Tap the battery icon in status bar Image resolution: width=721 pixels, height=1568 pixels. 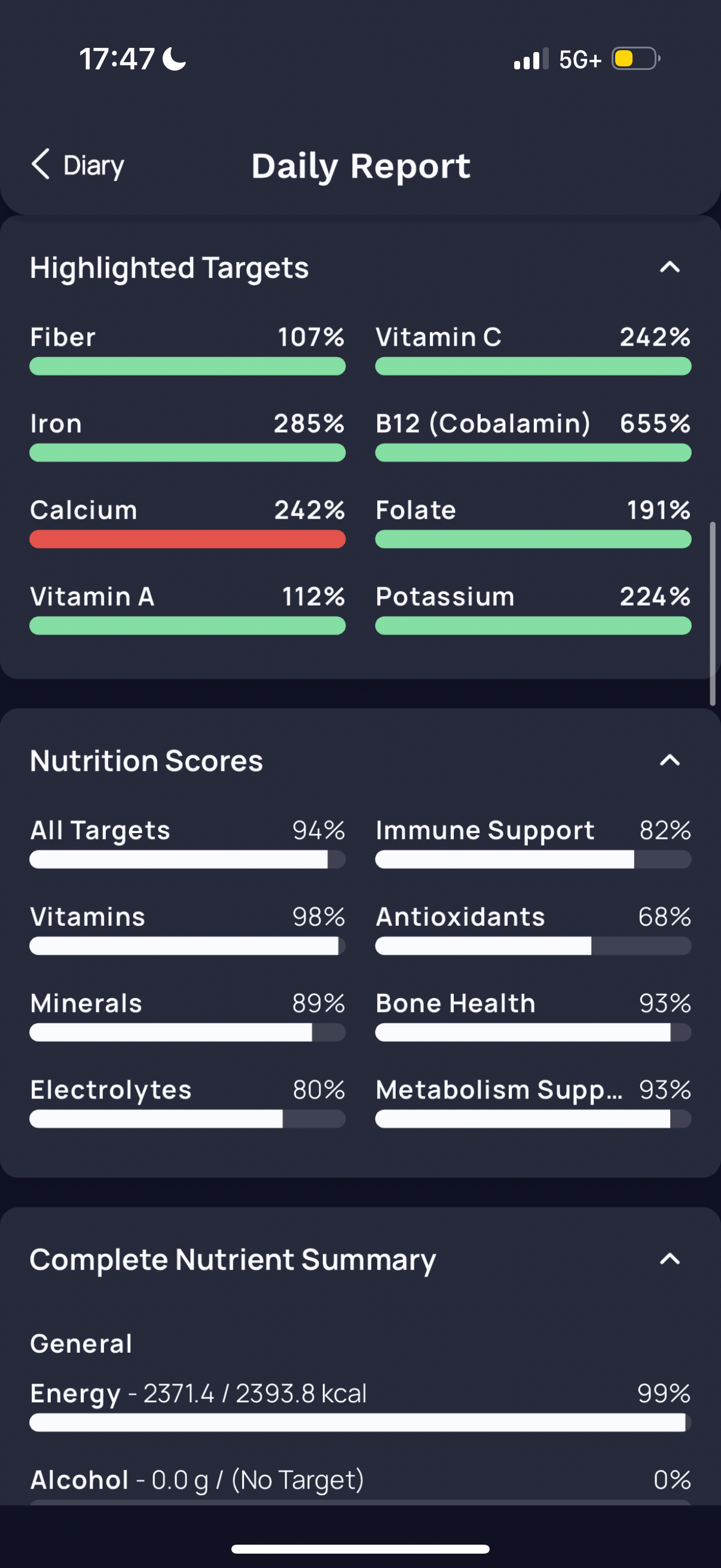pos(636,59)
